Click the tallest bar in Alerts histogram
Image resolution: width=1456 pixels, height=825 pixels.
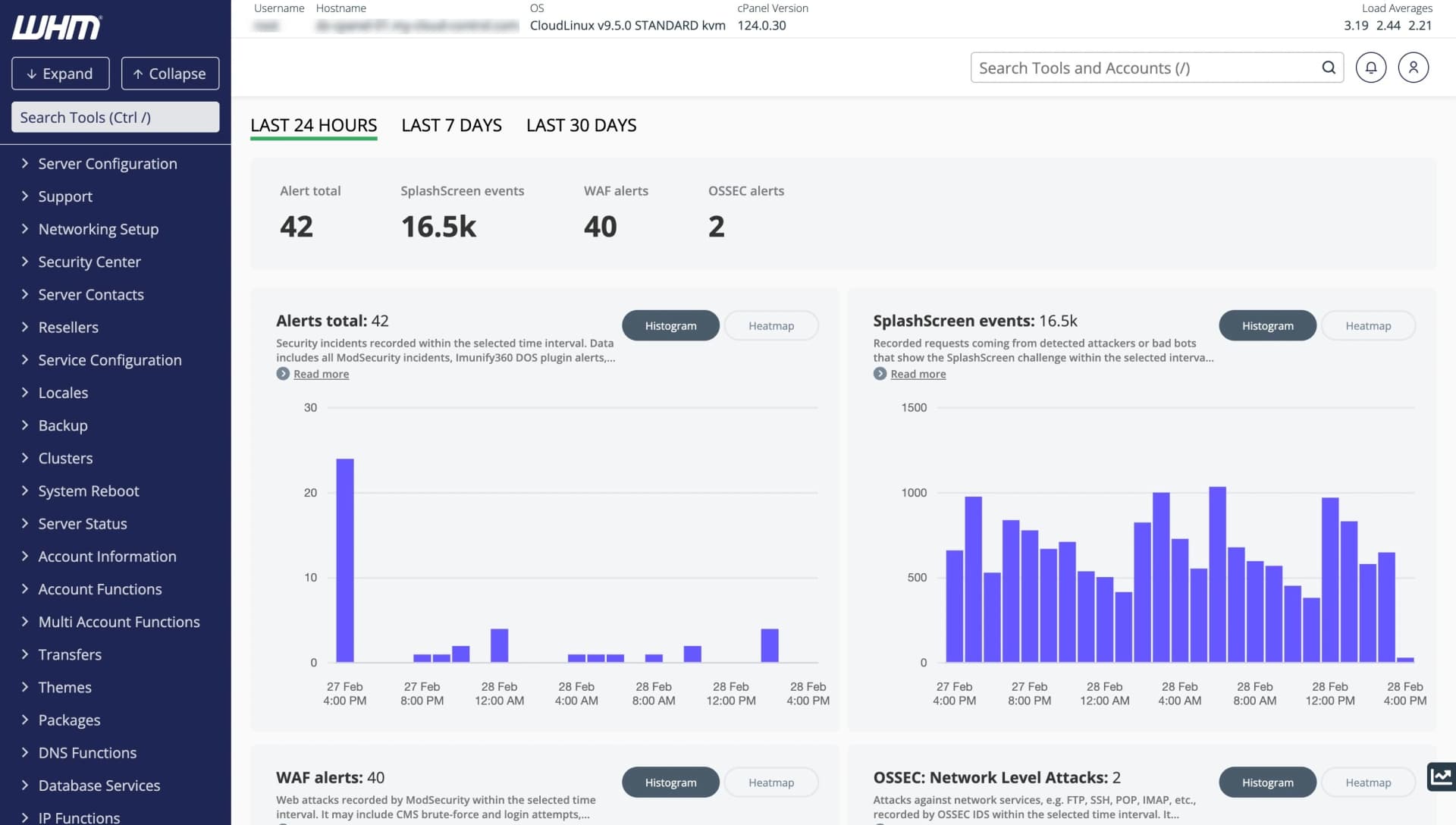tap(345, 561)
